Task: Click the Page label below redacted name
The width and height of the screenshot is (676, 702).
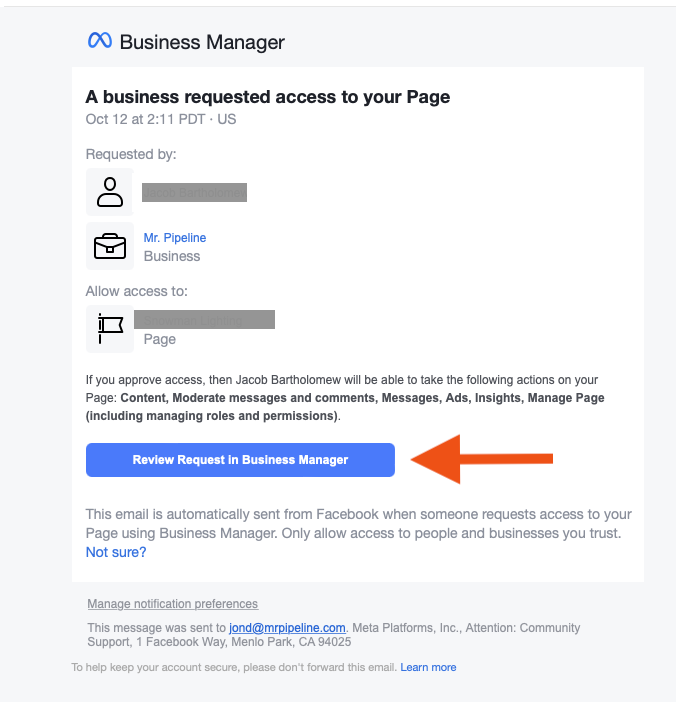Action: (x=159, y=339)
